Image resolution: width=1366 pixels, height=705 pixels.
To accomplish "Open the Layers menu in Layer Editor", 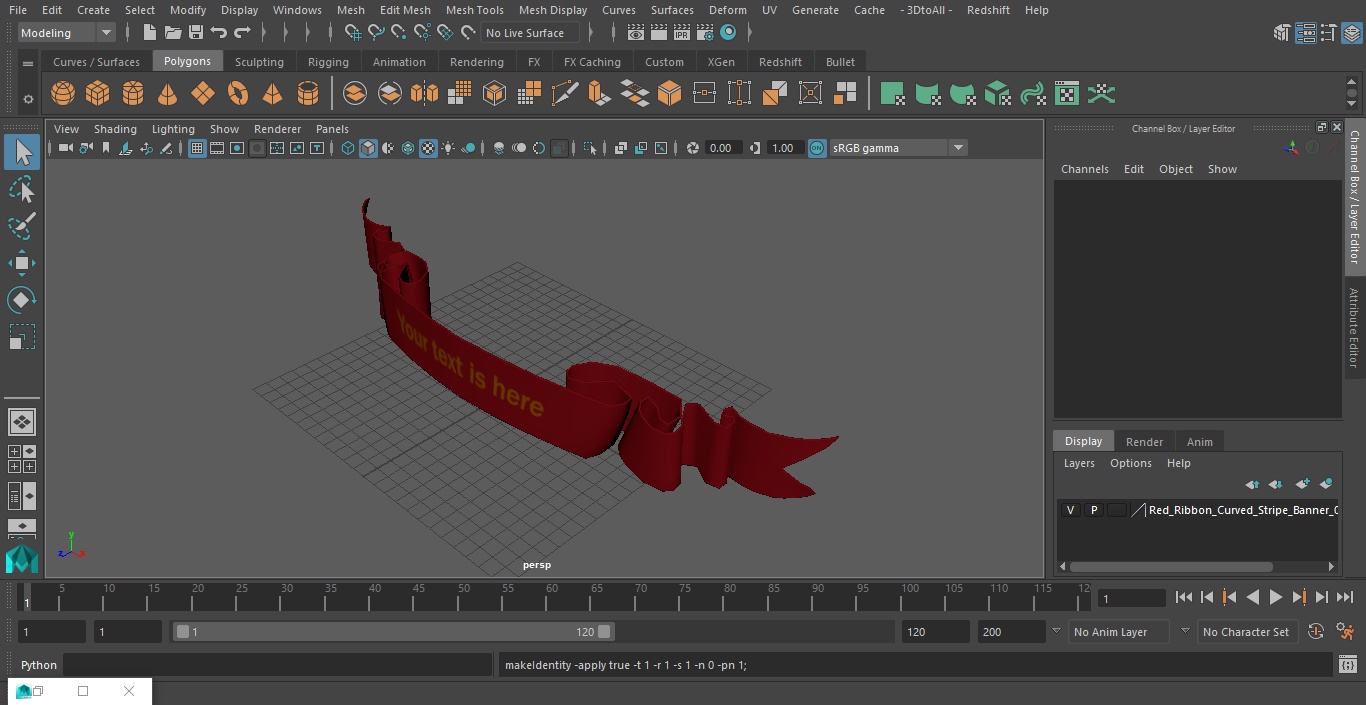I will point(1078,463).
